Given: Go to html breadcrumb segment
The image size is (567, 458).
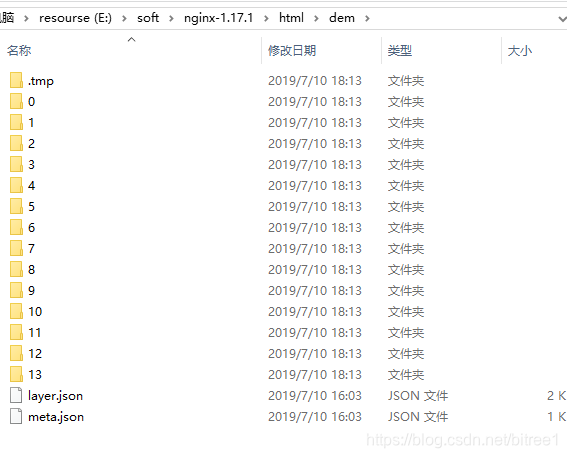Looking at the screenshot, I should pos(291,18).
